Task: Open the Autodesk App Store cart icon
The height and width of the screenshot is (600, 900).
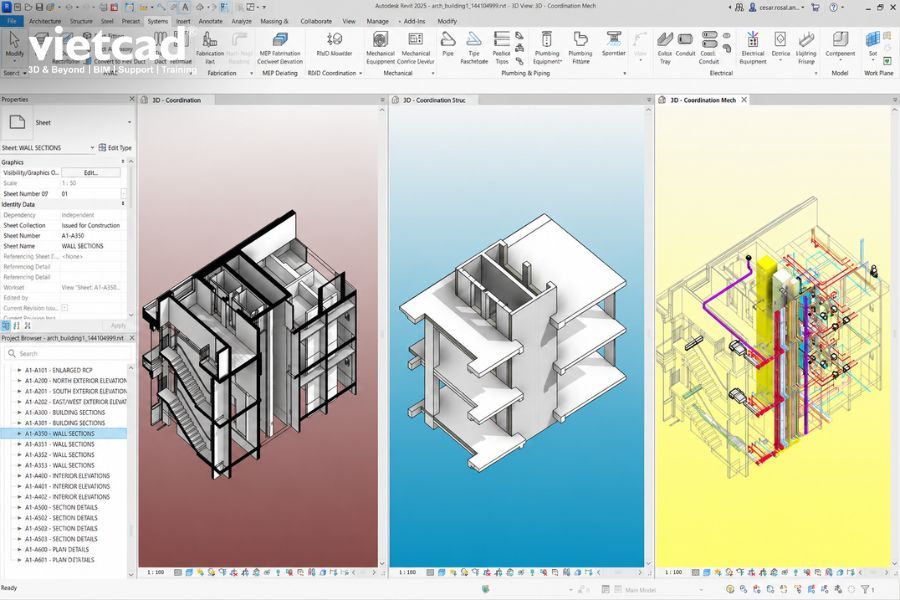Action: pos(815,7)
